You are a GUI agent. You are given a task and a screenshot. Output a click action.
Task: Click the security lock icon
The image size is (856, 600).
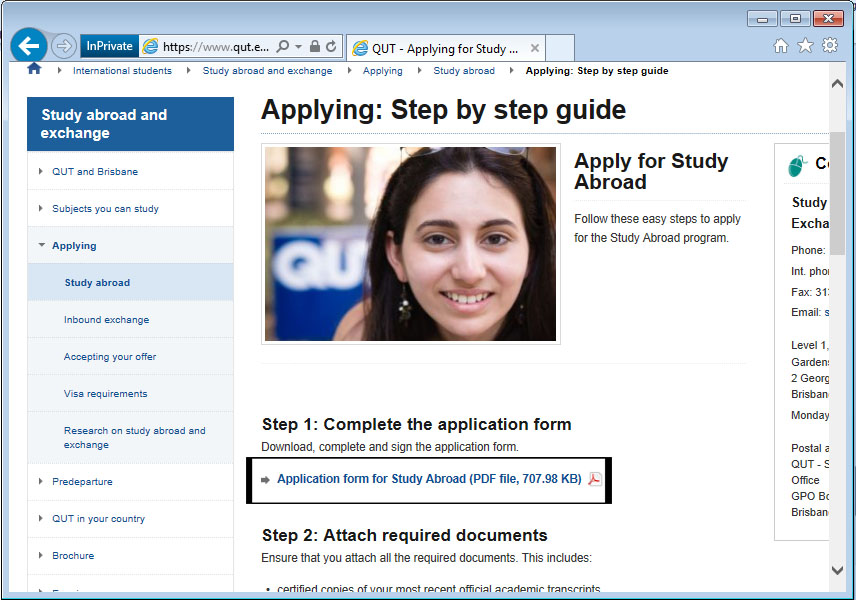click(314, 46)
